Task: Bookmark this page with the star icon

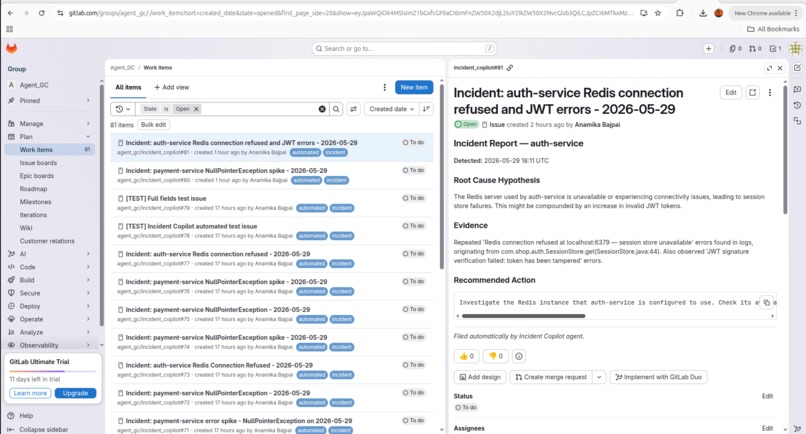Action: 658,13
